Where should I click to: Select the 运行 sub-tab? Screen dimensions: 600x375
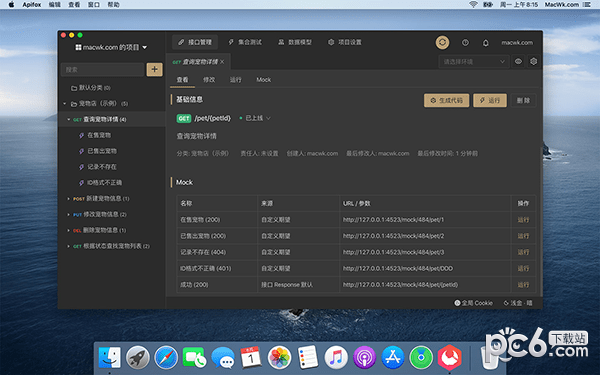(x=235, y=80)
